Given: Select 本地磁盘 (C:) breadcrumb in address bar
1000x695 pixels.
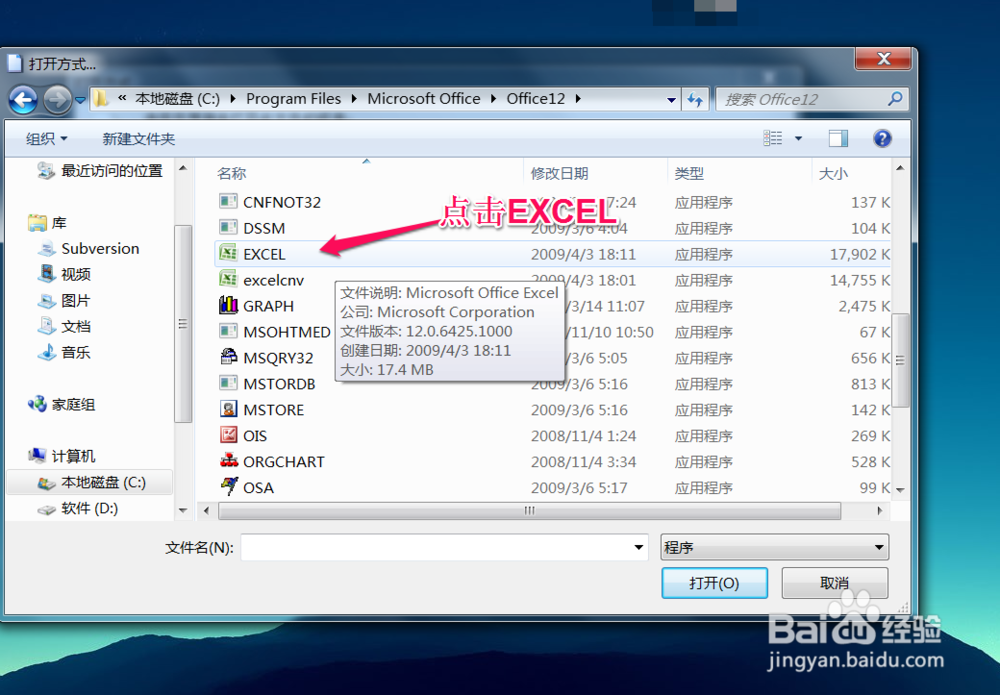Looking at the screenshot, I should tap(177, 99).
